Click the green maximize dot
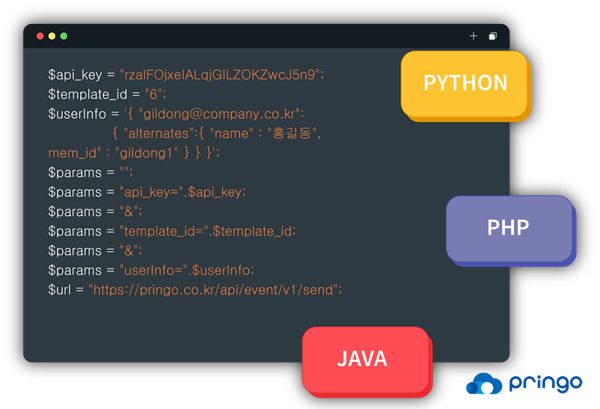 coord(64,36)
